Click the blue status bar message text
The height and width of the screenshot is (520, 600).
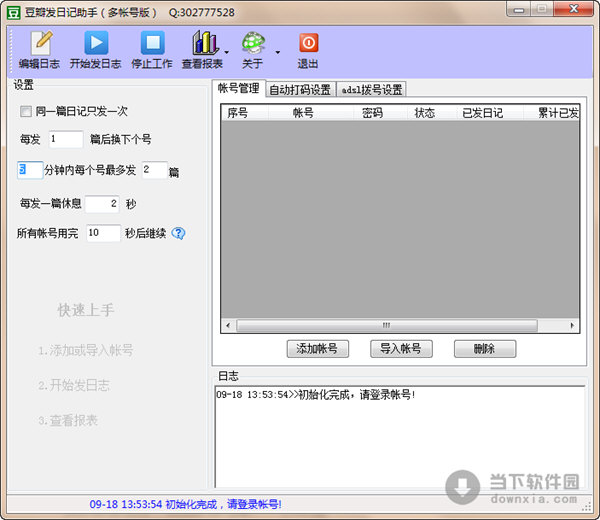click(x=186, y=504)
